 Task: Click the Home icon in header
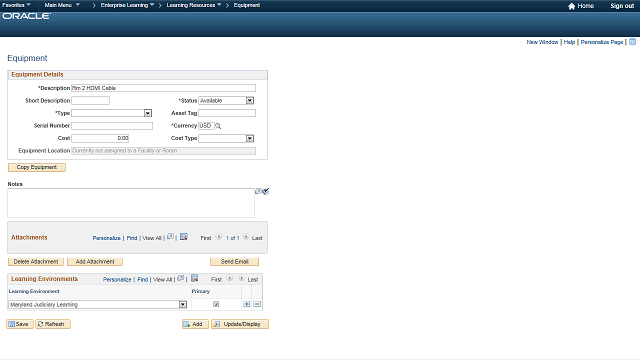pos(571,6)
